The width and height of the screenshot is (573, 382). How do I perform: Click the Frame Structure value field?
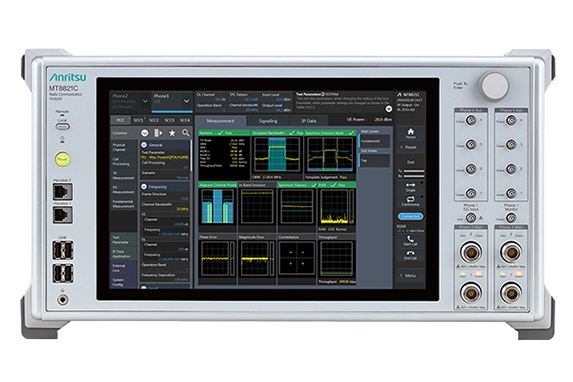[165, 196]
